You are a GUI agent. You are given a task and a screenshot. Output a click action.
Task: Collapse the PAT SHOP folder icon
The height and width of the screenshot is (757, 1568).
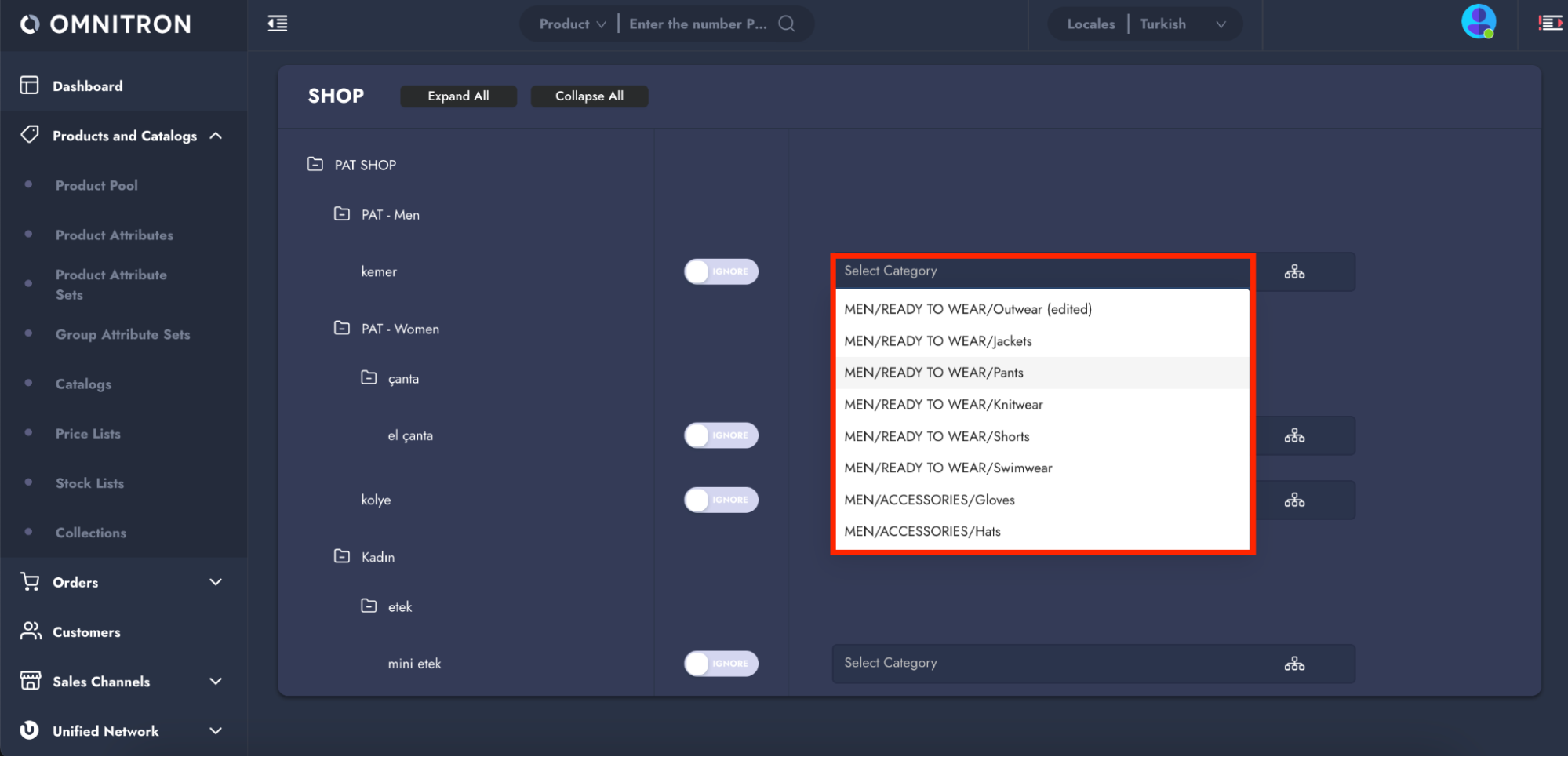pos(315,164)
